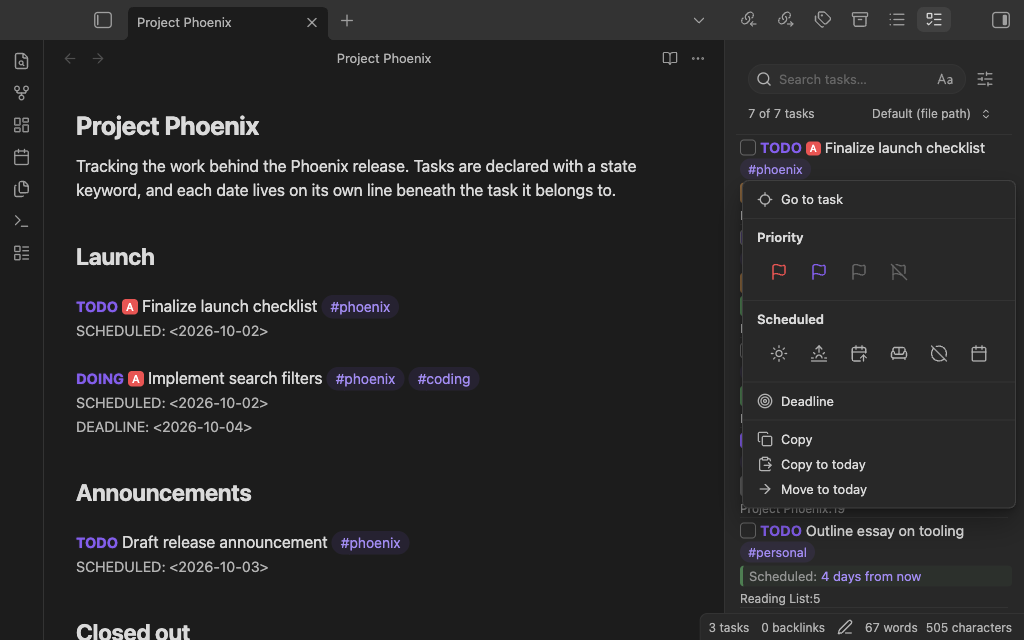This screenshot has width=1024, height=640.
Task: Select the active tasks checklist panel icon
Action: [934, 20]
